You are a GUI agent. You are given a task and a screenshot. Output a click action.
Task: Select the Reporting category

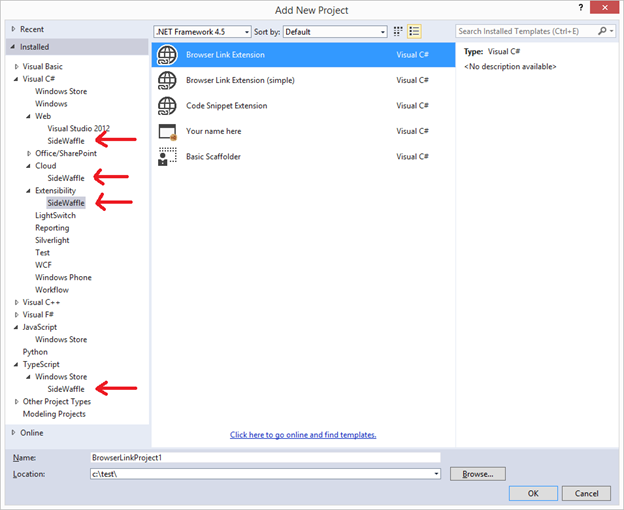click(52, 228)
